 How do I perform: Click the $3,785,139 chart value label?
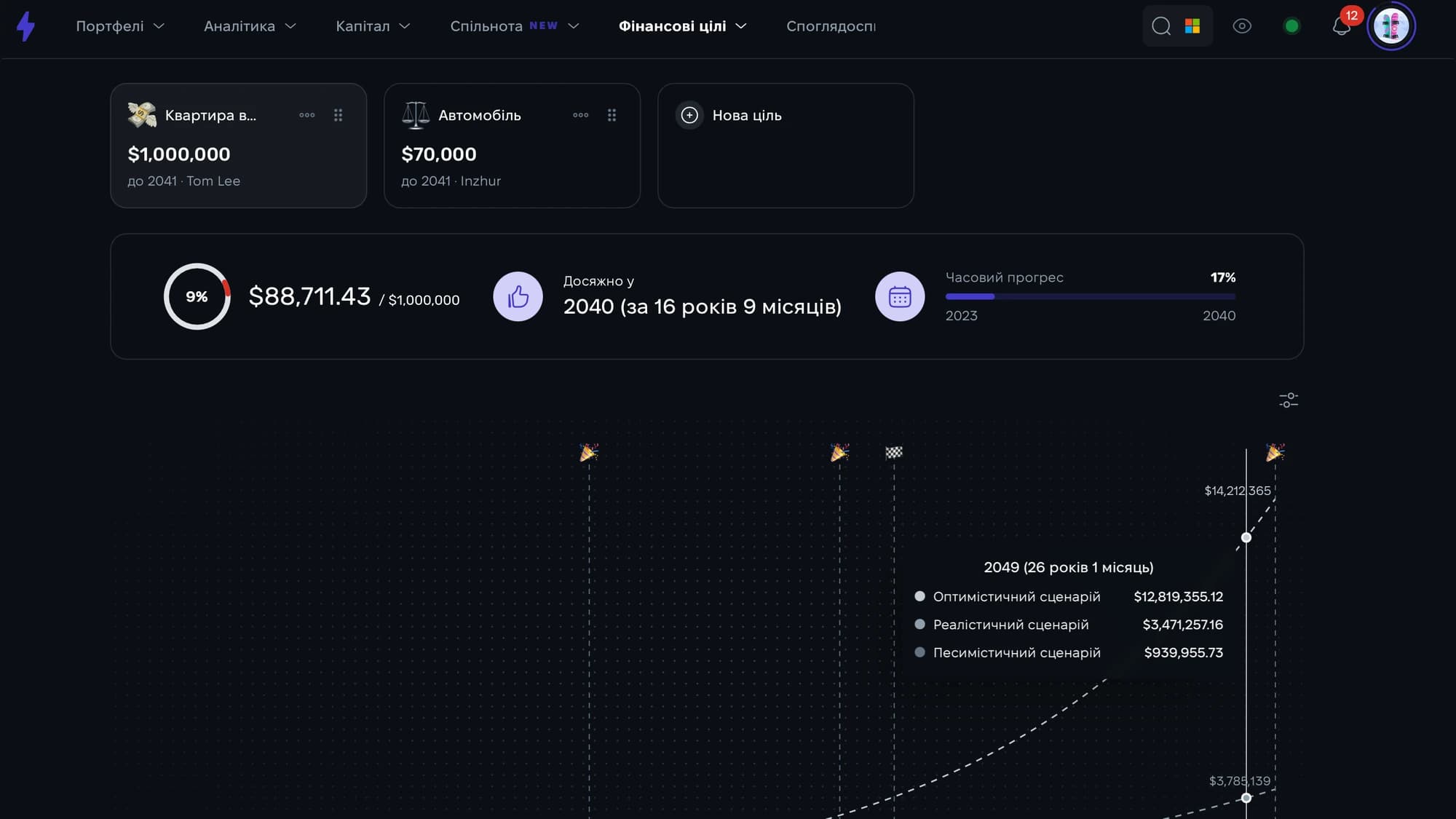(x=1239, y=781)
